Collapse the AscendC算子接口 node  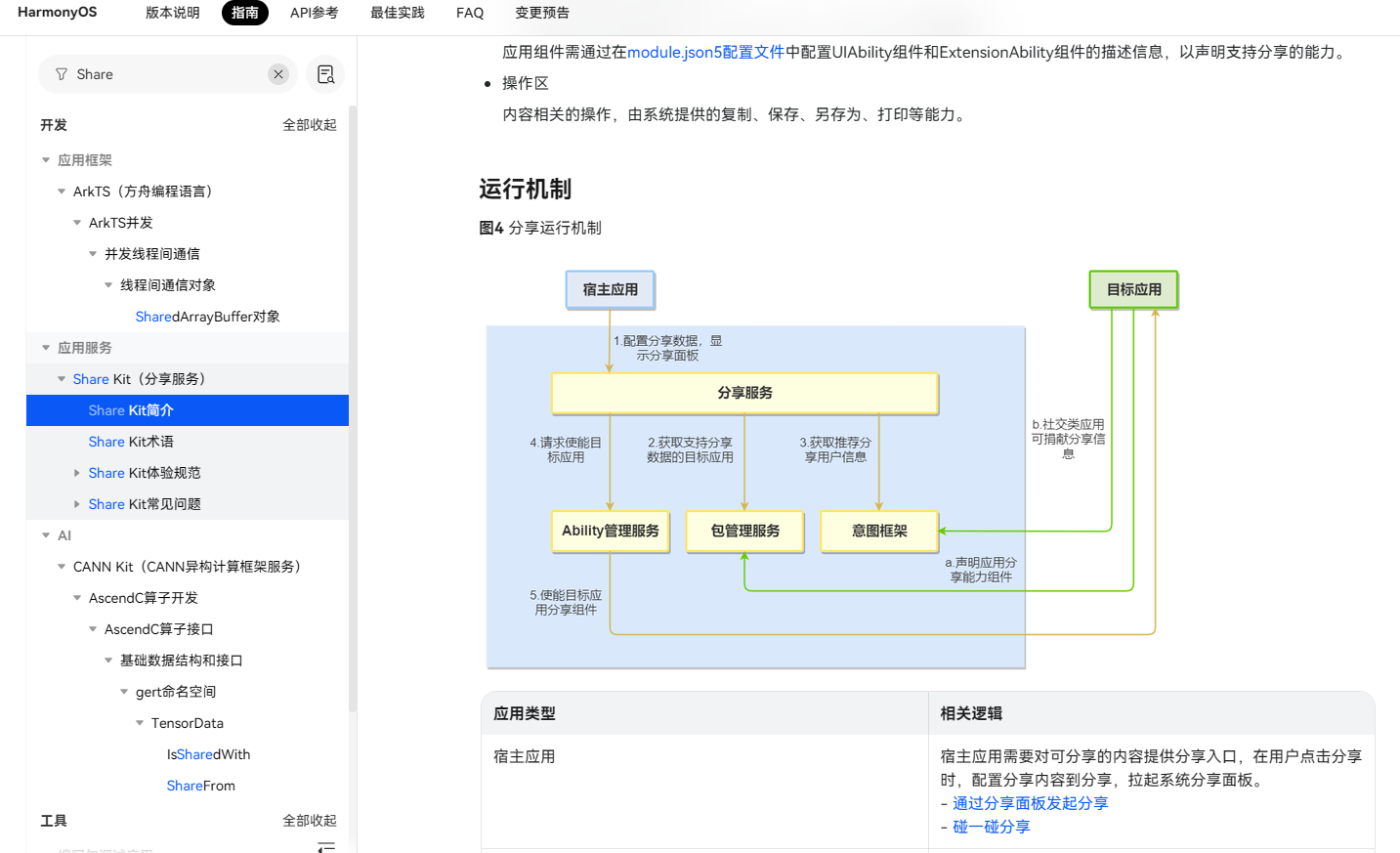point(93,629)
